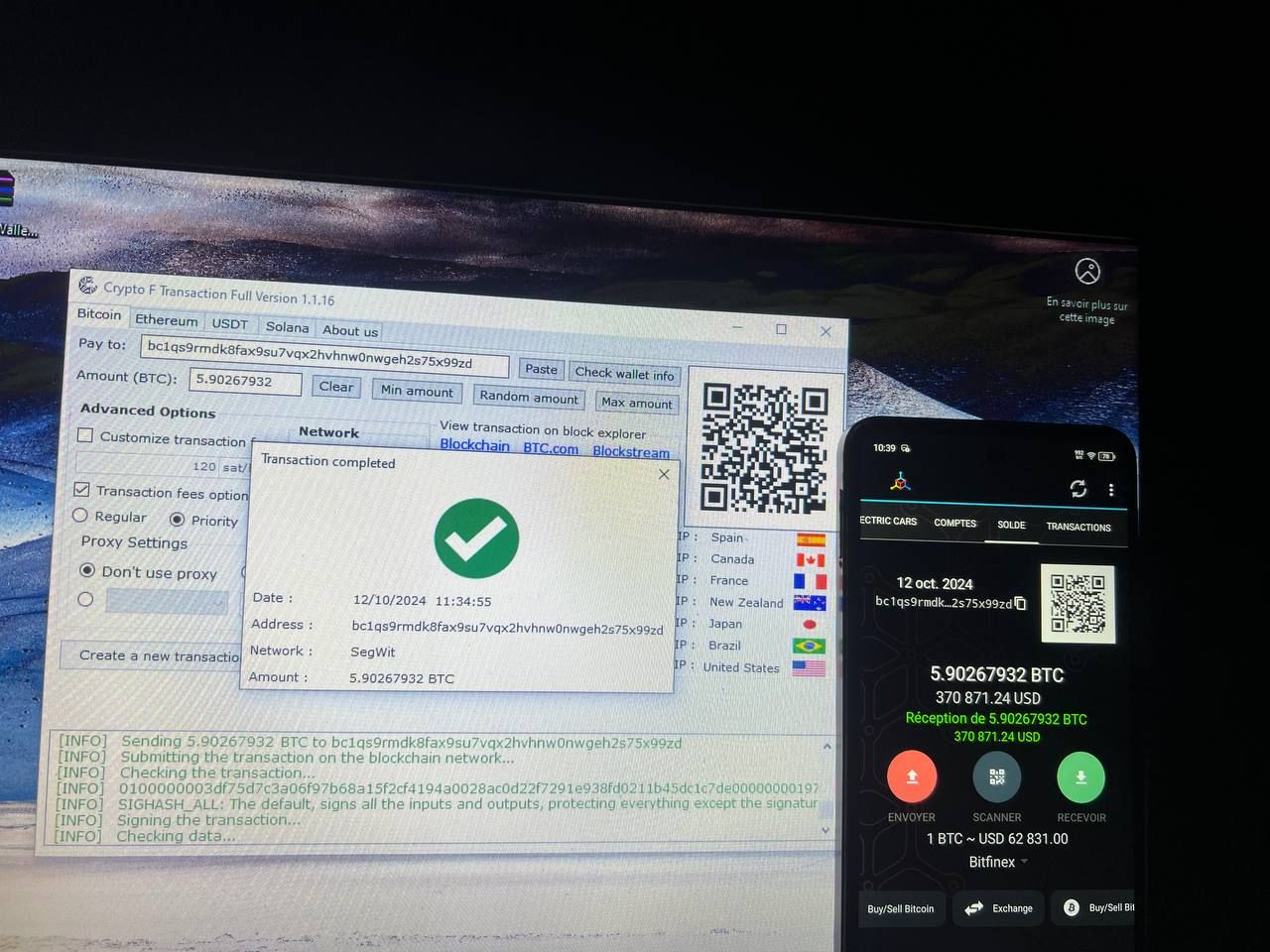
Task: Tap the Exchange arrows button on the phone
Action: pos(998,908)
